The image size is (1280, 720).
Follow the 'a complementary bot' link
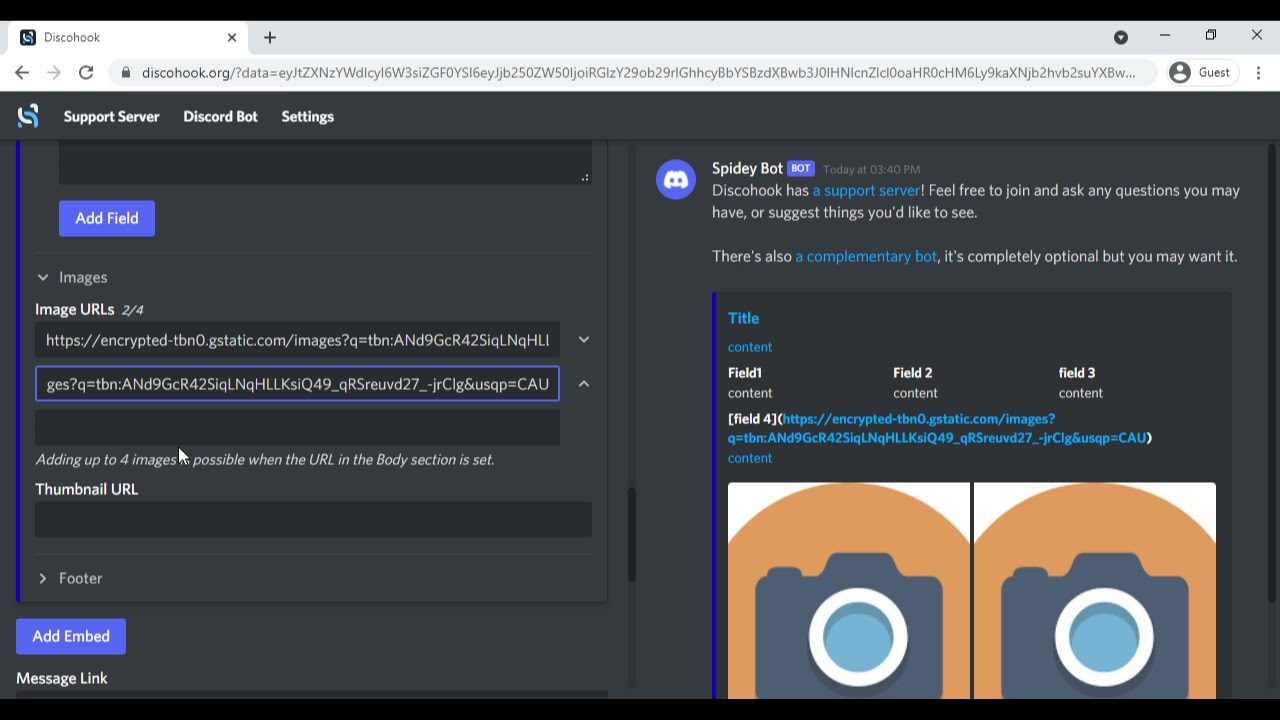point(866,256)
